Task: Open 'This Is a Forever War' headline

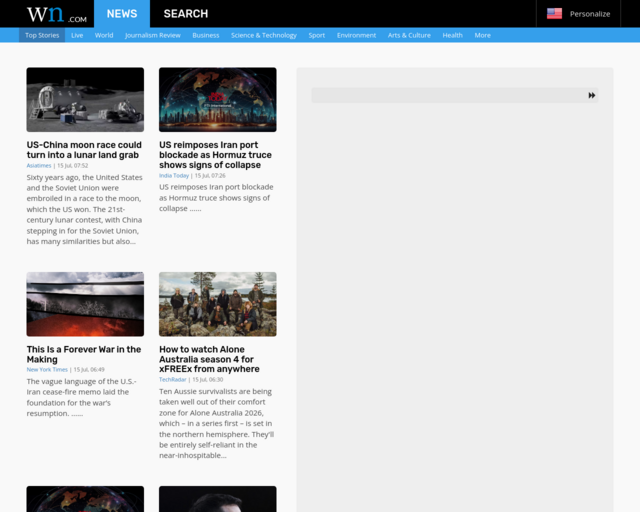Action: [84, 354]
